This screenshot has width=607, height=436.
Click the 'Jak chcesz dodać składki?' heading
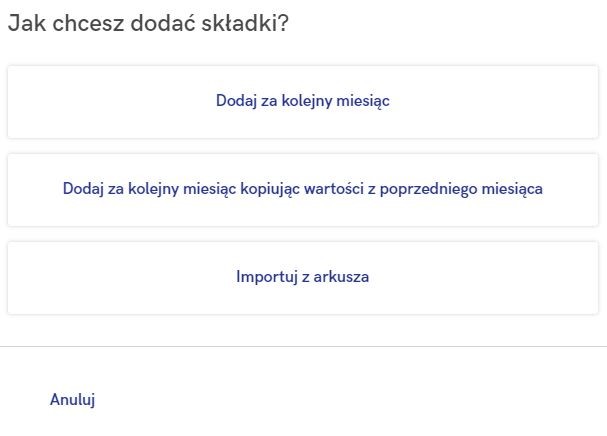point(148,23)
